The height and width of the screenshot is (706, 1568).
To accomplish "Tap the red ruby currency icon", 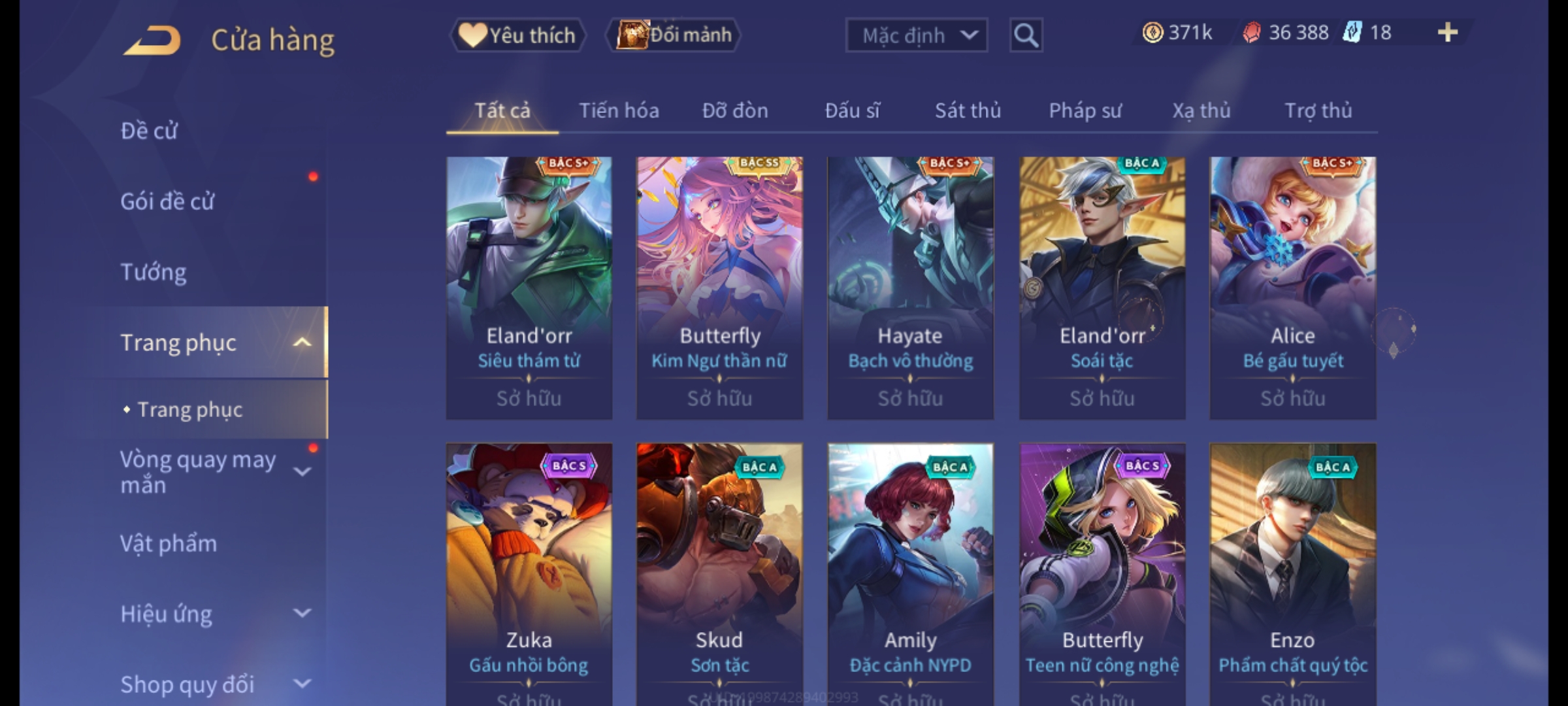I will tap(1251, 33).
